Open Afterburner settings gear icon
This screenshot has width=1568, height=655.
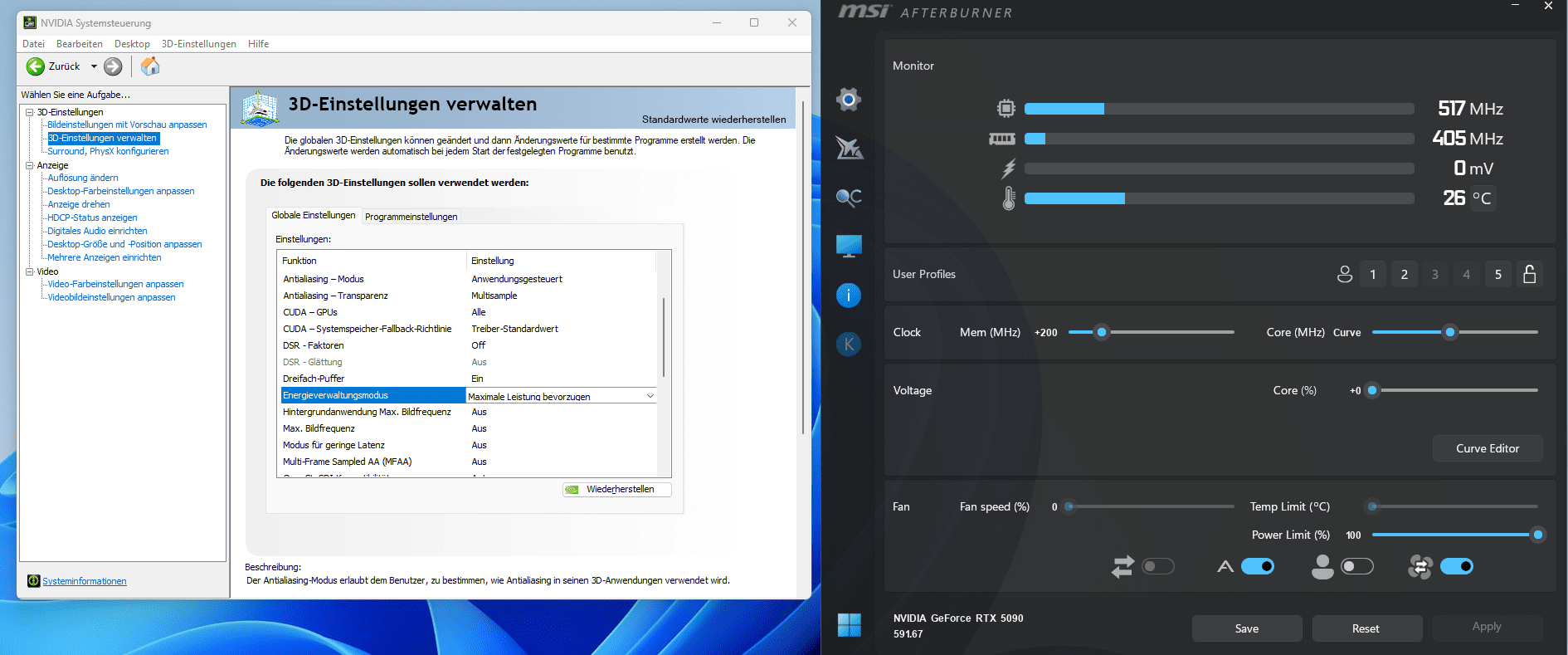pos(848,100)
